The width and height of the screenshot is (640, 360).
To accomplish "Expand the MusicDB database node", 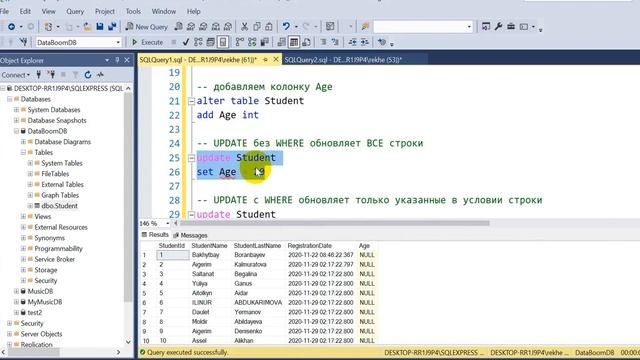I will pyautogui.click(x=16, y=291).
